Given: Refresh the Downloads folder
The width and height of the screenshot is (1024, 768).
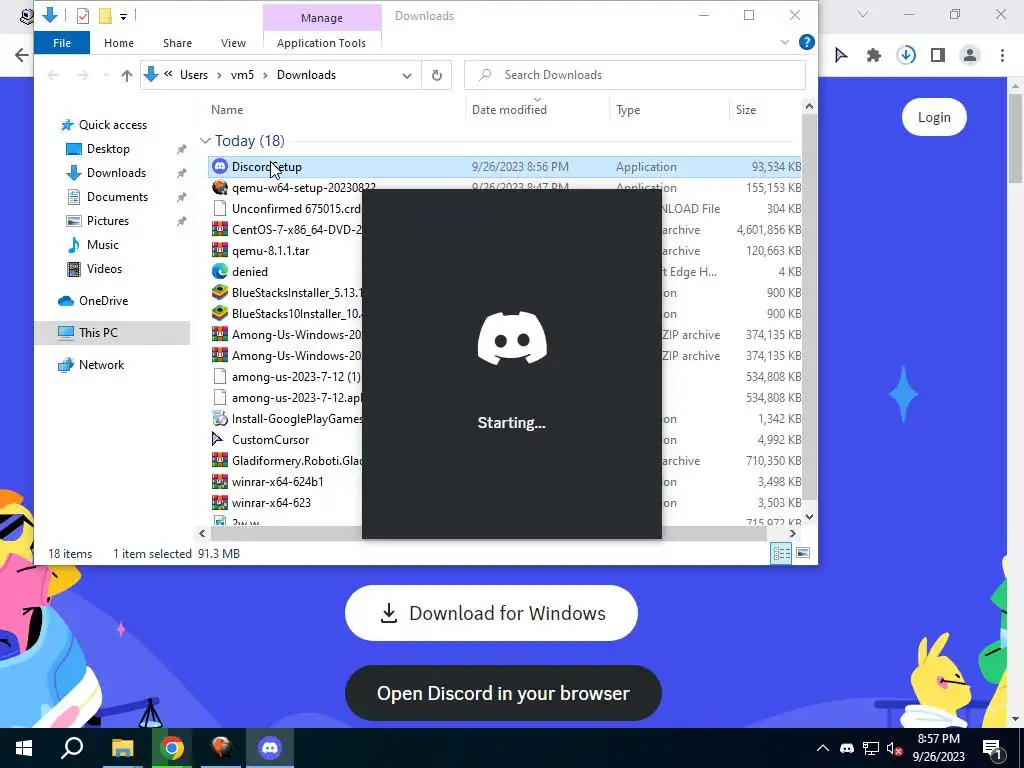Looking at the screenshot, I should pos(437,75).
